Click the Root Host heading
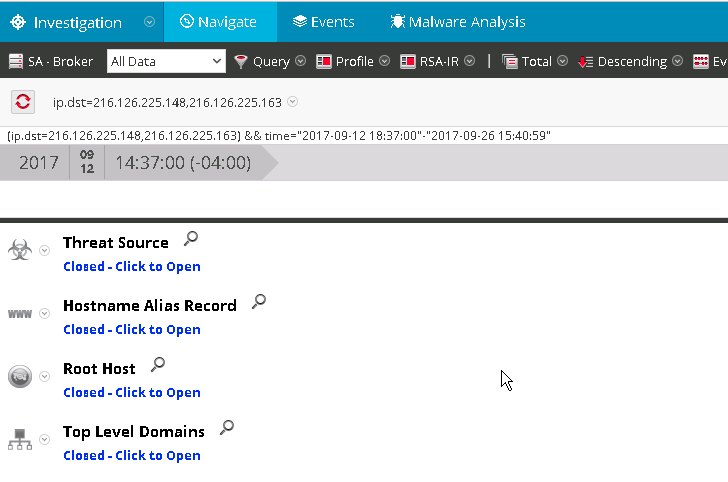The height and width of the screenshot is (482, 728). [x=99, y=369]
